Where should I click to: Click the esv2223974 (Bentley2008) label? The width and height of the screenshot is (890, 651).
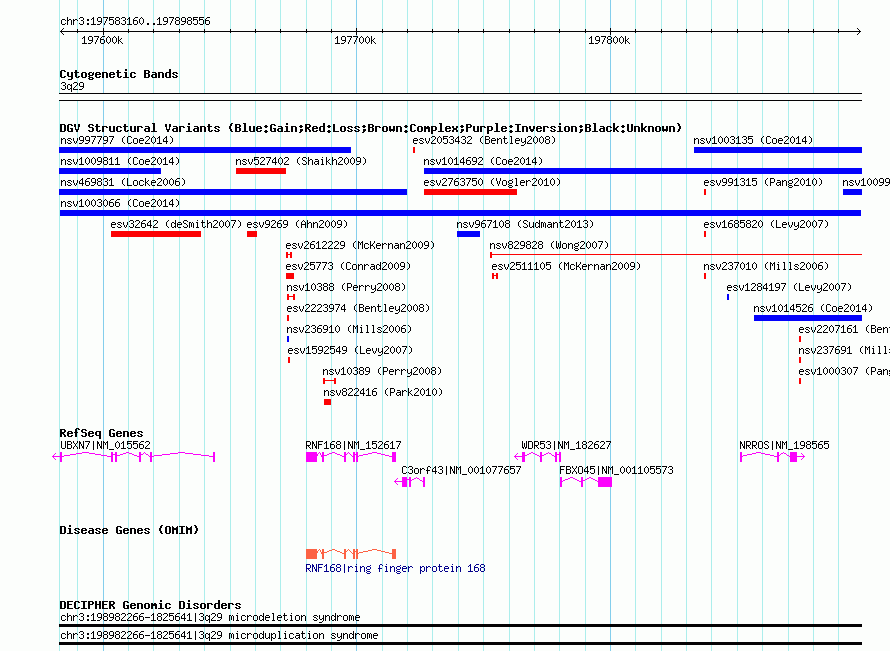click(358, 308)
